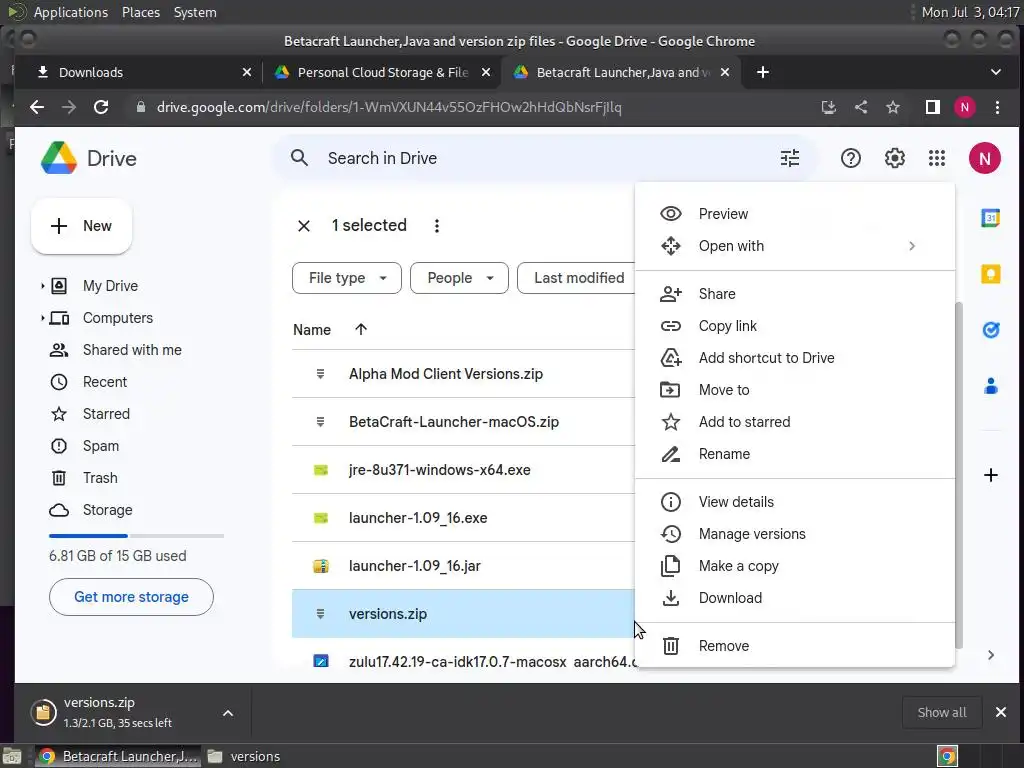Click the Make a copy icon
Viewport: 1024px width, 768px height.
[670, 566]
